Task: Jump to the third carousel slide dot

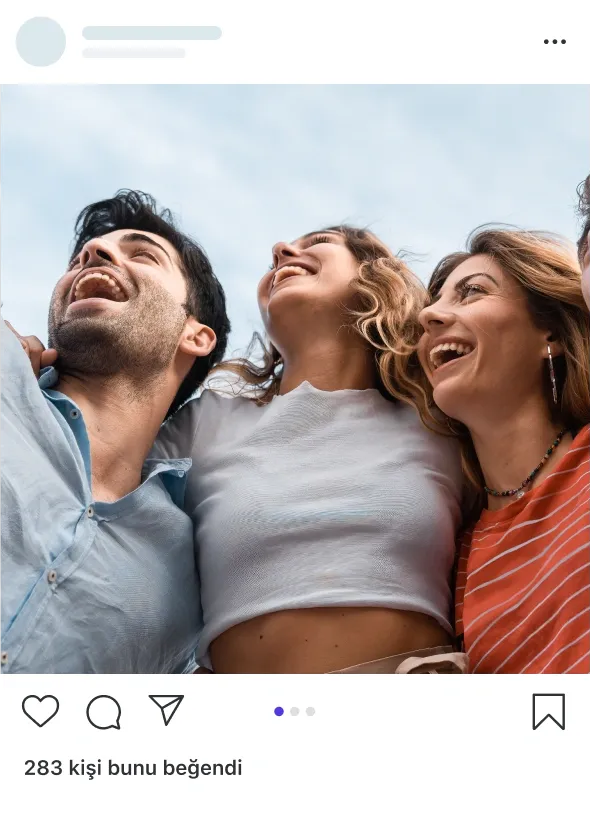Action: tap(310, 711)
